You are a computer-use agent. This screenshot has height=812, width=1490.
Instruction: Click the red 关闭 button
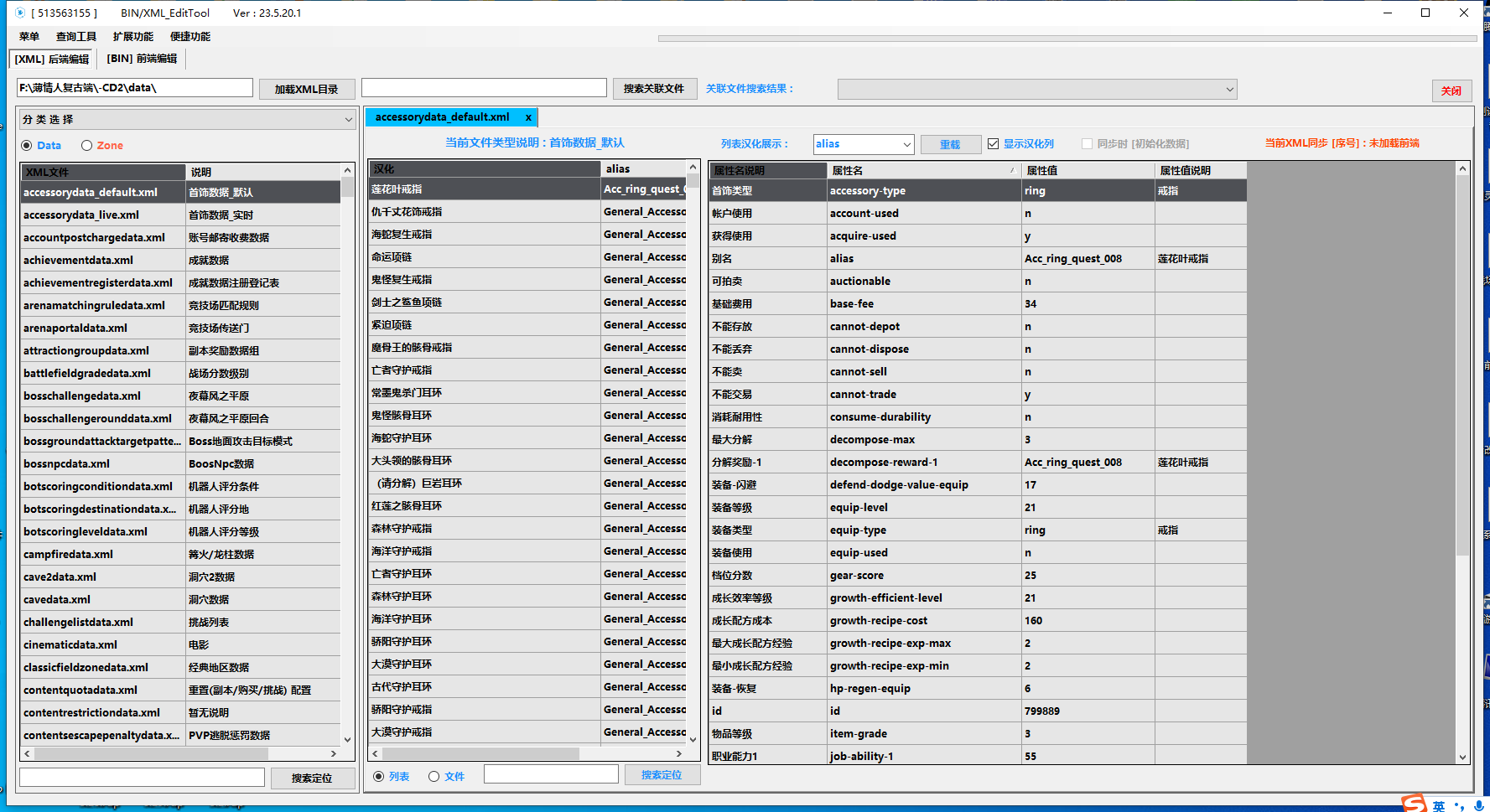(x=1451, y=91)
